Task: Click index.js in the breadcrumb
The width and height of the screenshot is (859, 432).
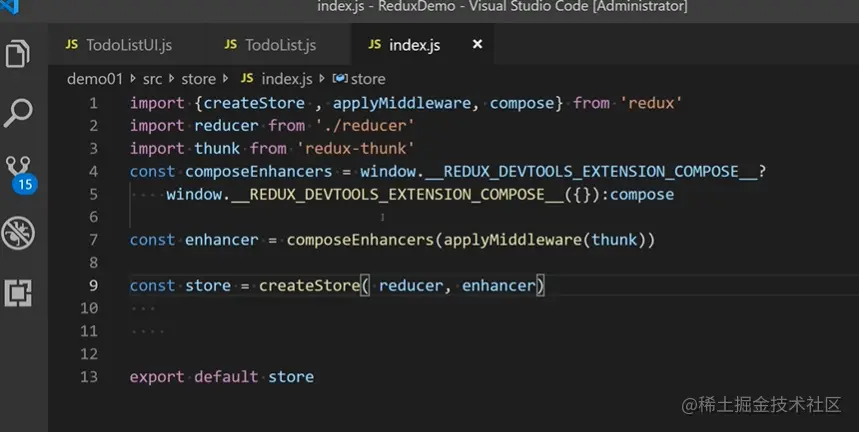Action: pyautogui.click(x=277, y=79)
